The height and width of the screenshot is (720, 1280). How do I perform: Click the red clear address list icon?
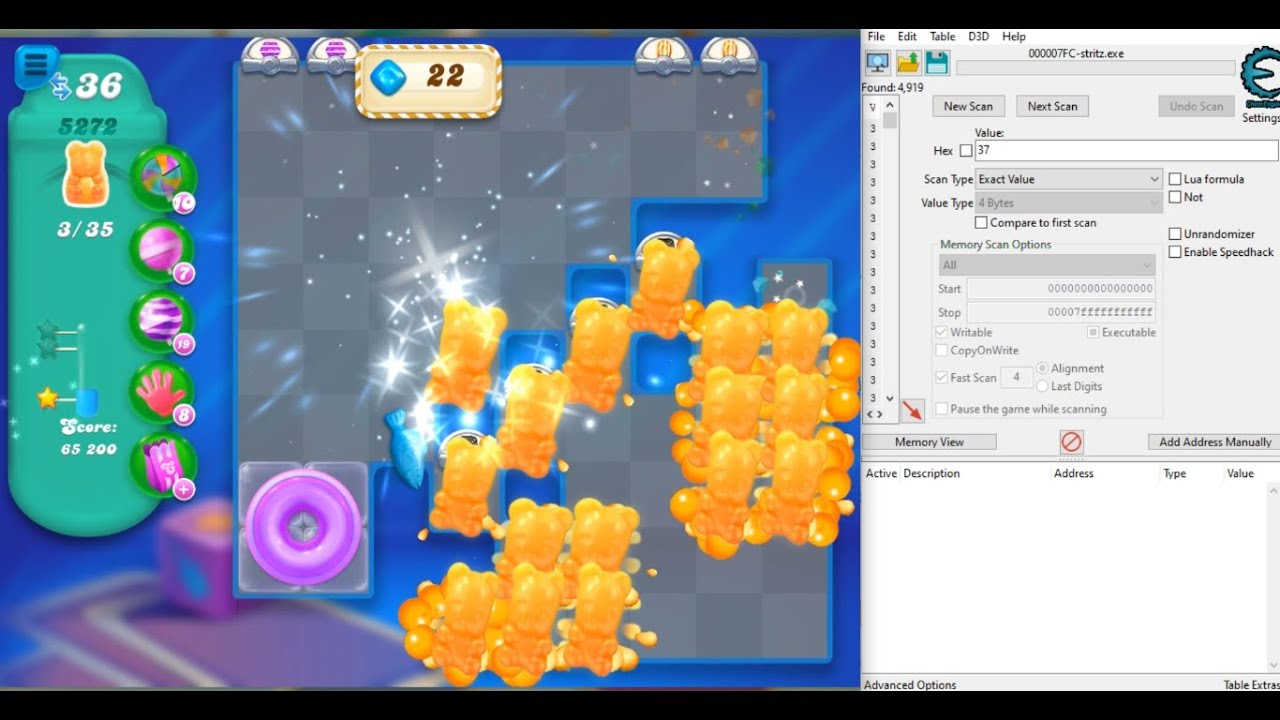1071,441
